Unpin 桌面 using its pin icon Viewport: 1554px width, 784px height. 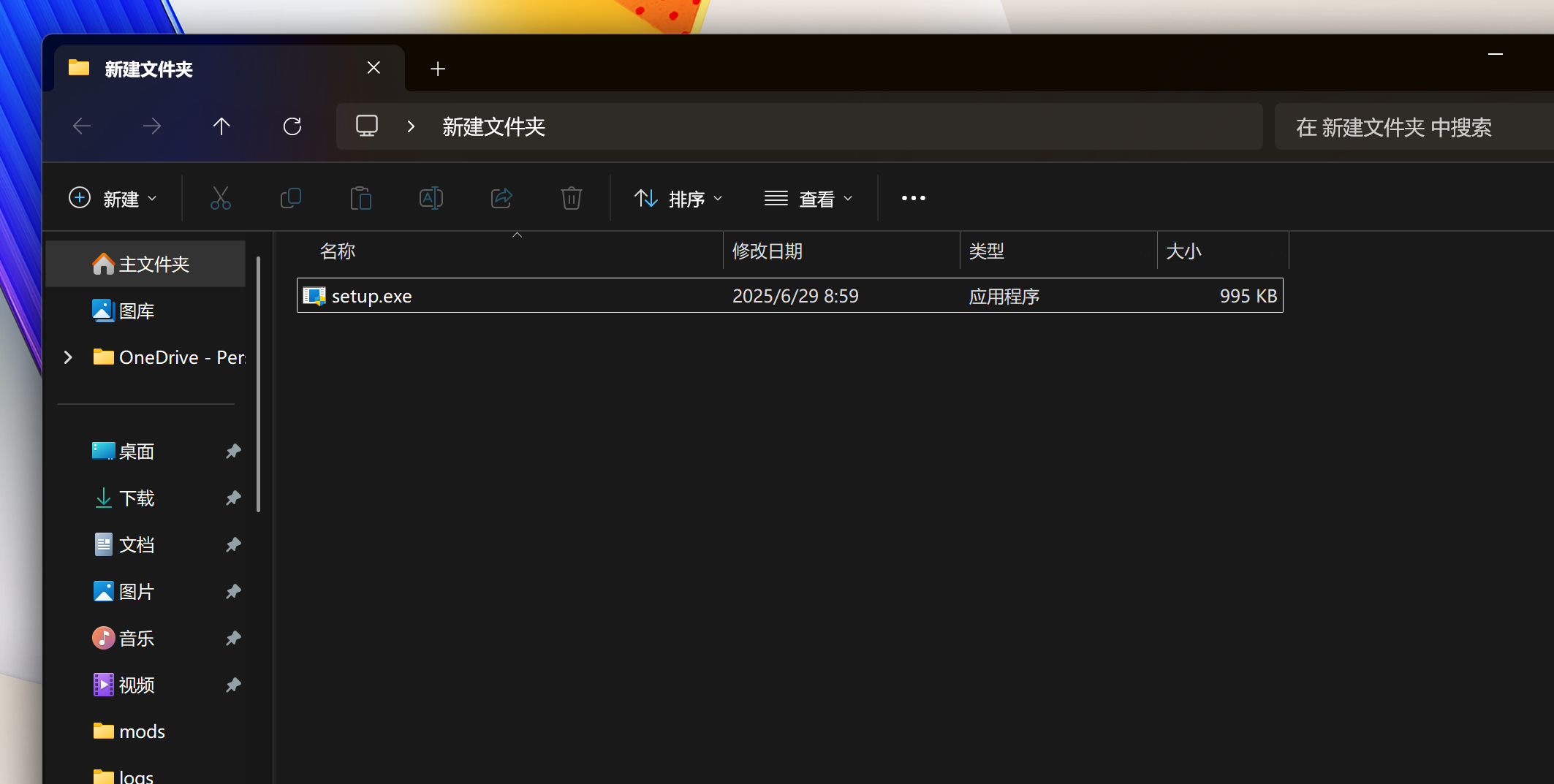(x=233, y=451)
